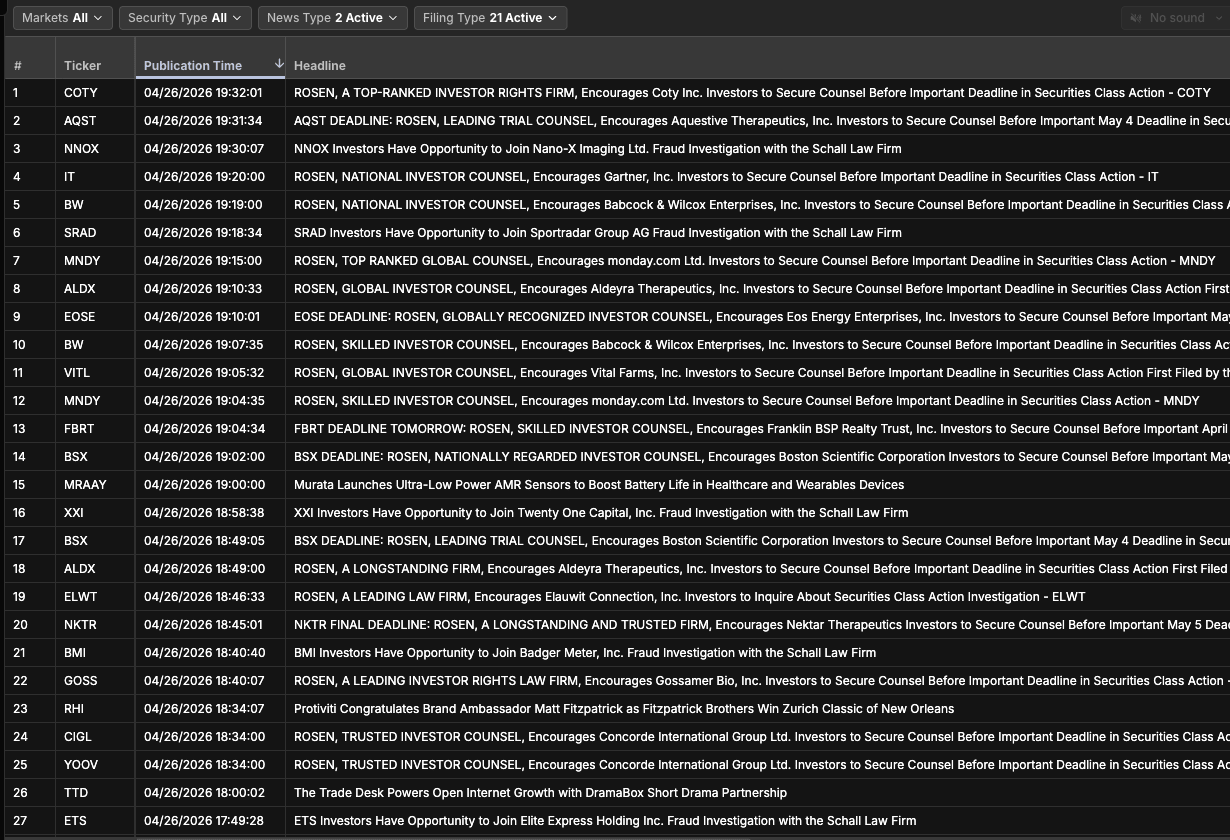Click the publication time 04/26/2026 18:00:02

(204, 793)
